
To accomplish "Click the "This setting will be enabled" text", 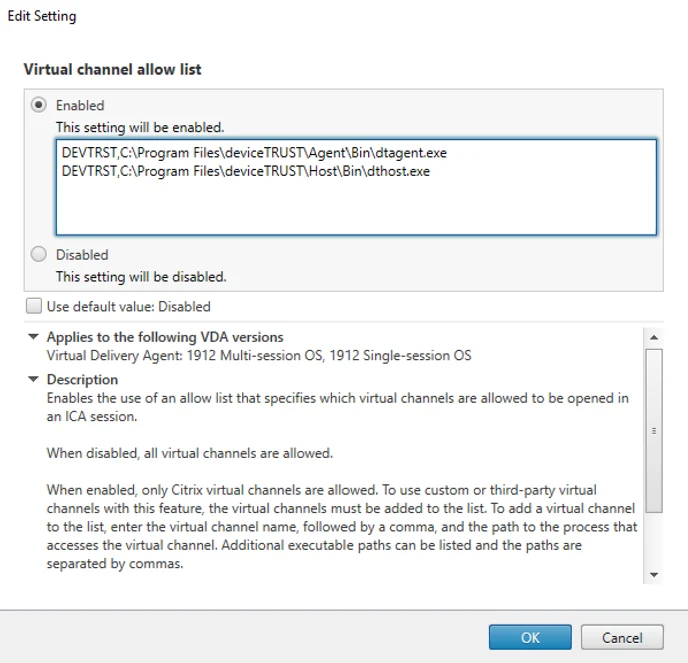I will (140, 127).
